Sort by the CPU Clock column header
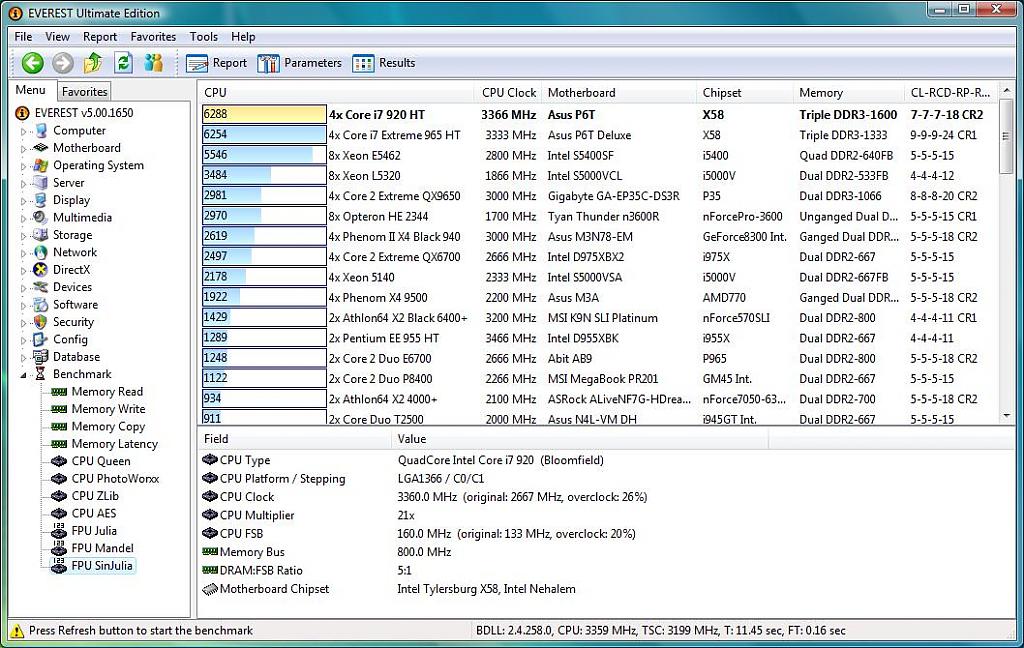 point(508,93)
